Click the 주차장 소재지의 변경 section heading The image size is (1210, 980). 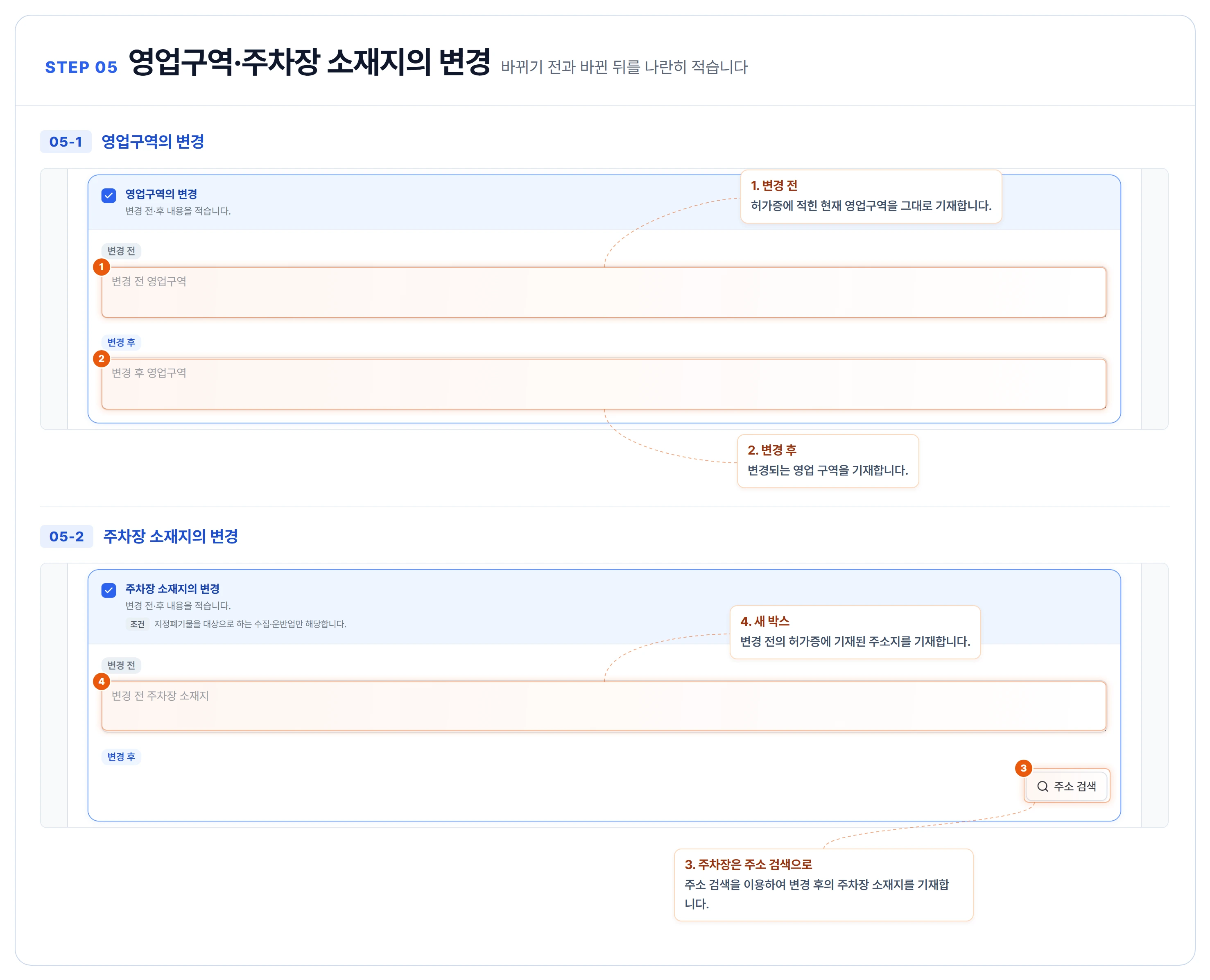tap(170, 536)
